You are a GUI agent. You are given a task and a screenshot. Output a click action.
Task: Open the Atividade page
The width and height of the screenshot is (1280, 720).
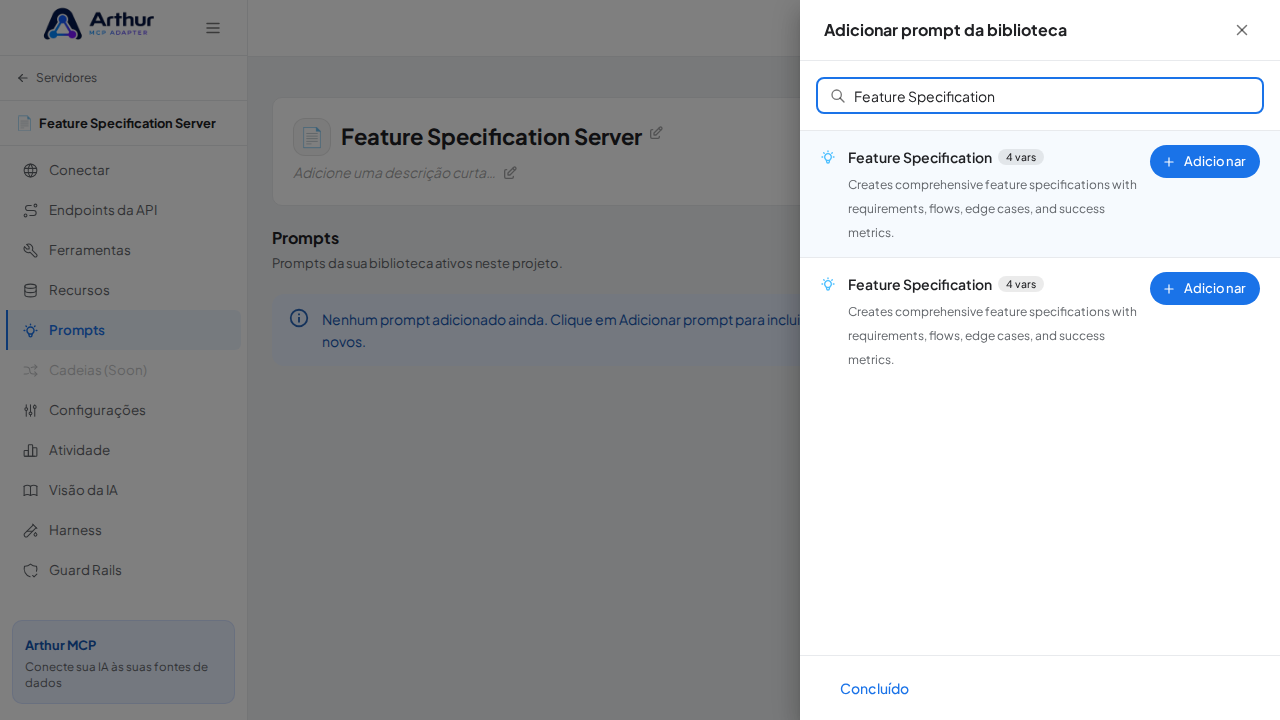tap(123, 450)
